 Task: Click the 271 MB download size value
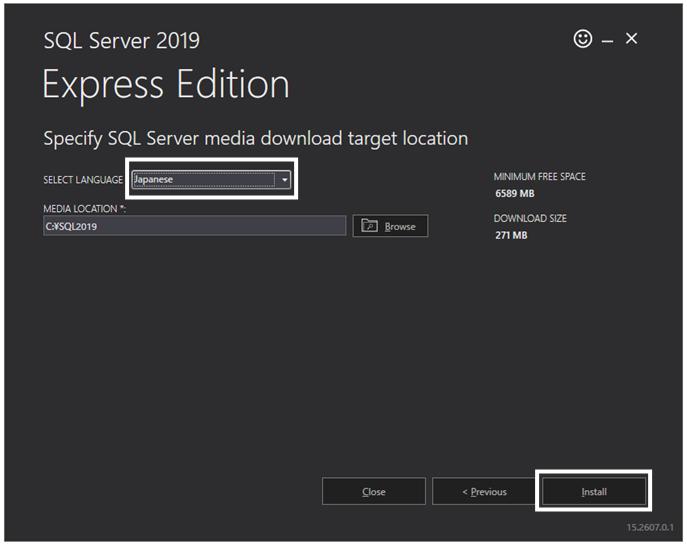tap(511, 235)
